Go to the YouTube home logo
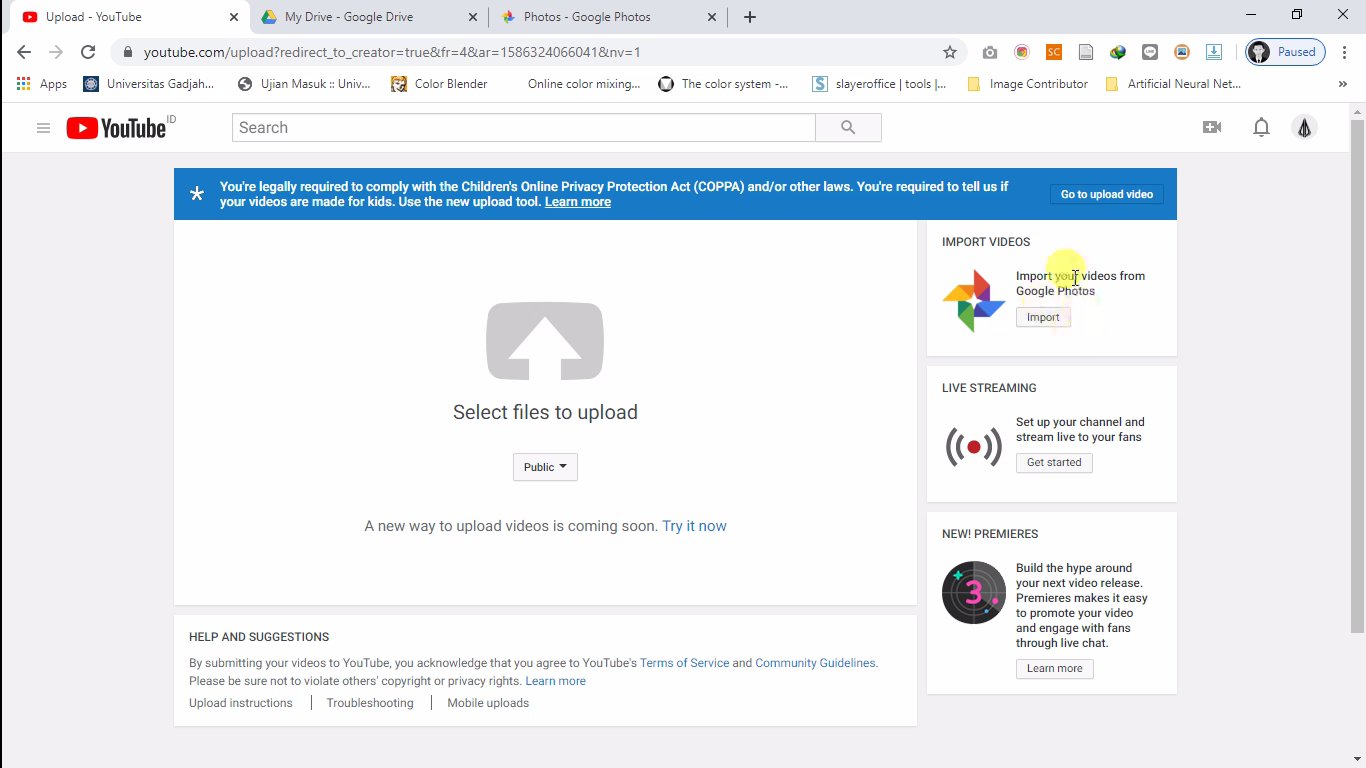Viewport: 1366px width, 768px height. click(116, 128)
